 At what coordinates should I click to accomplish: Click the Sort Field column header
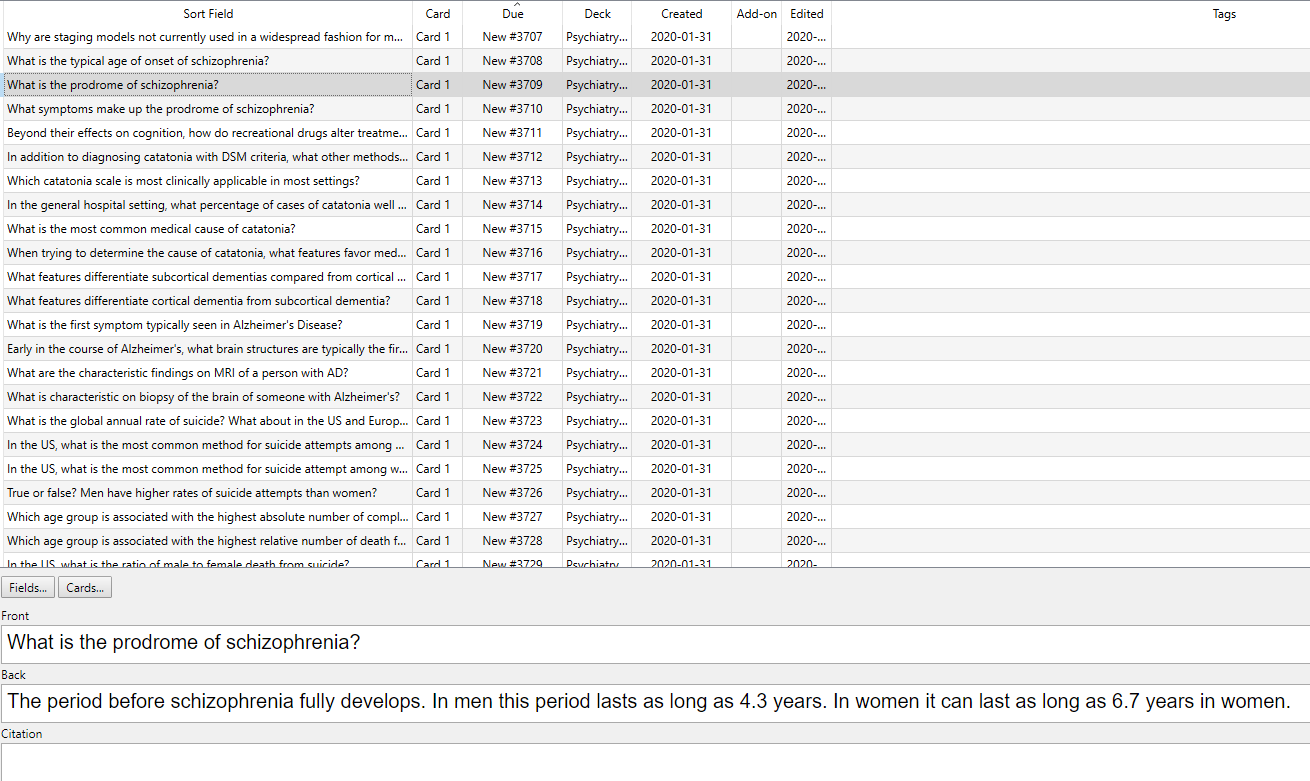[x=208, y=14]
